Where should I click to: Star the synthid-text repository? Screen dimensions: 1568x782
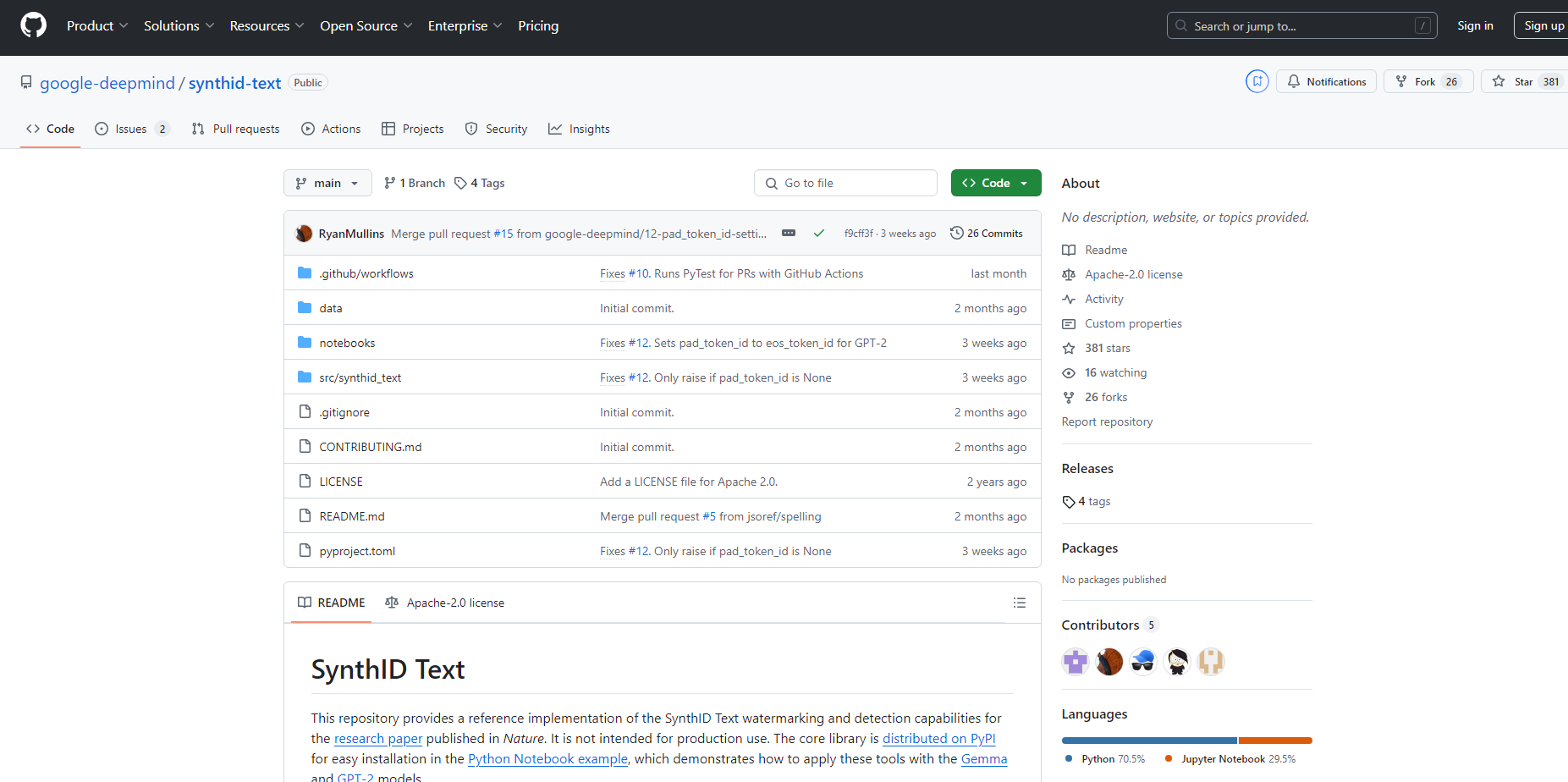pyautogui.click(x=1523, y=81)
